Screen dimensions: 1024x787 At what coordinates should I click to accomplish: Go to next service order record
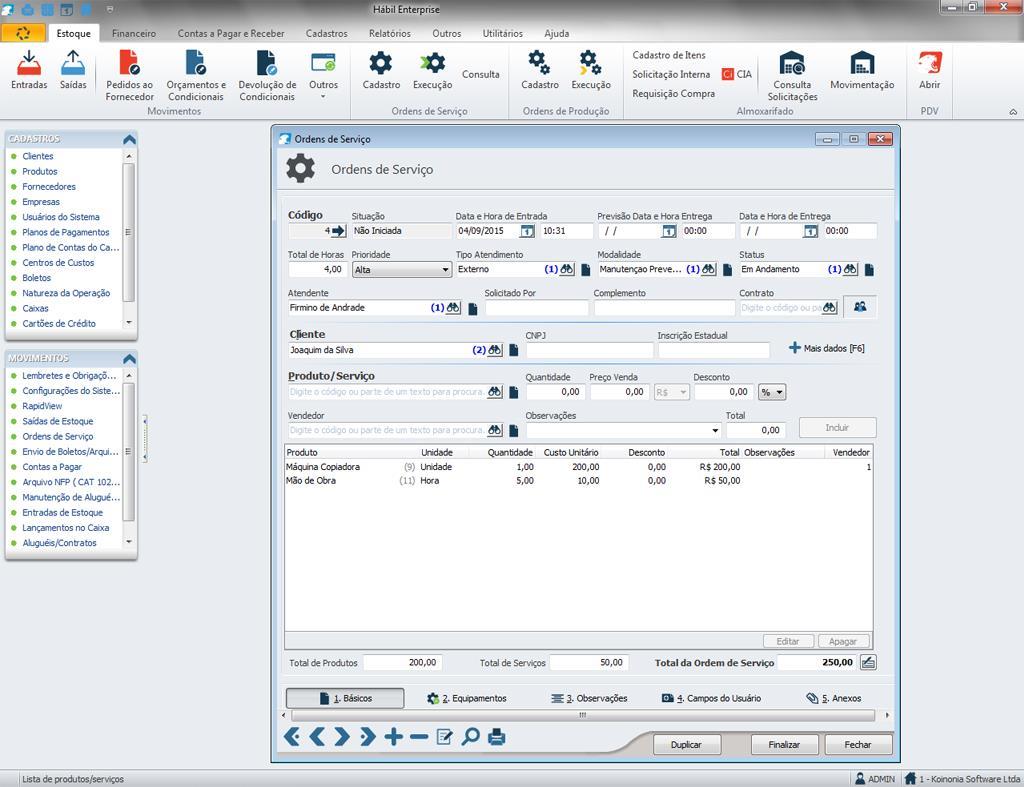pos(342,737)
